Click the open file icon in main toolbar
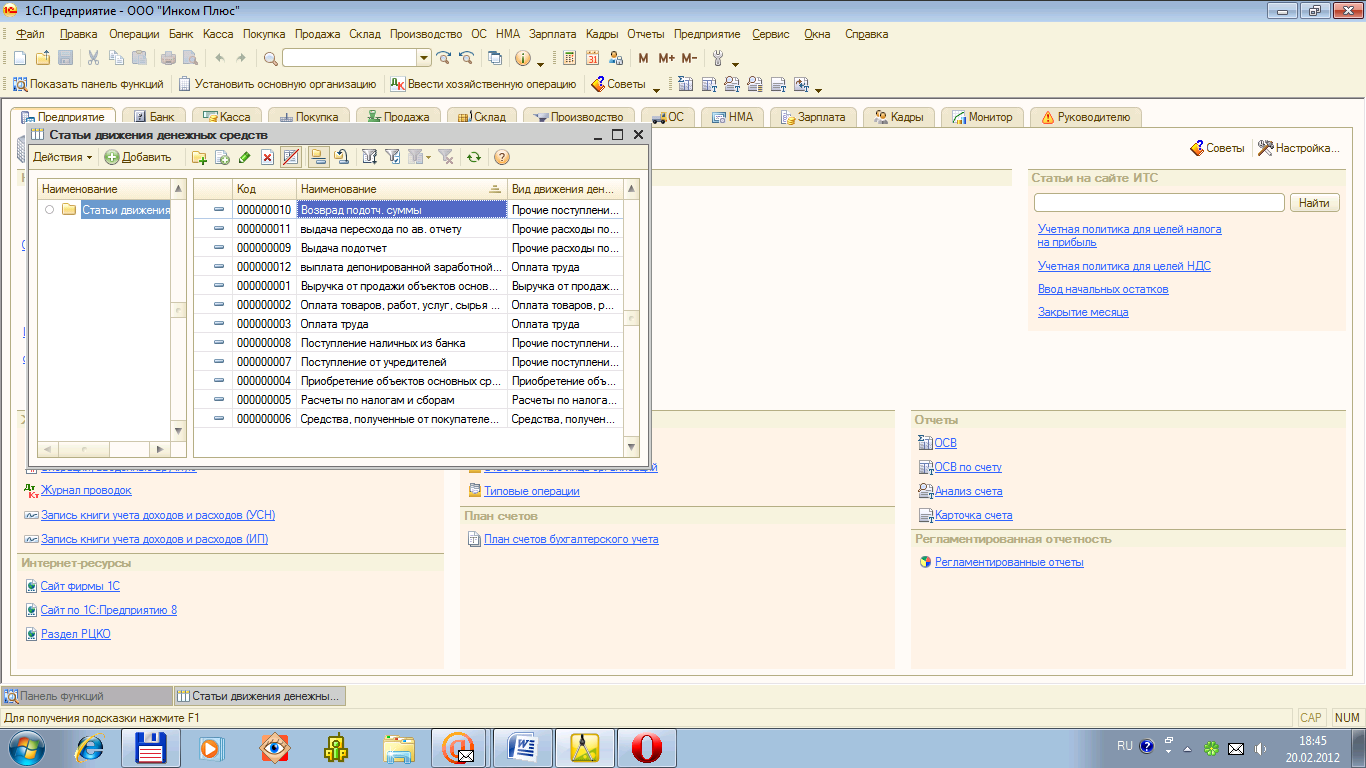The width and height of the screenshot is (1366, 768). point(43,58)
